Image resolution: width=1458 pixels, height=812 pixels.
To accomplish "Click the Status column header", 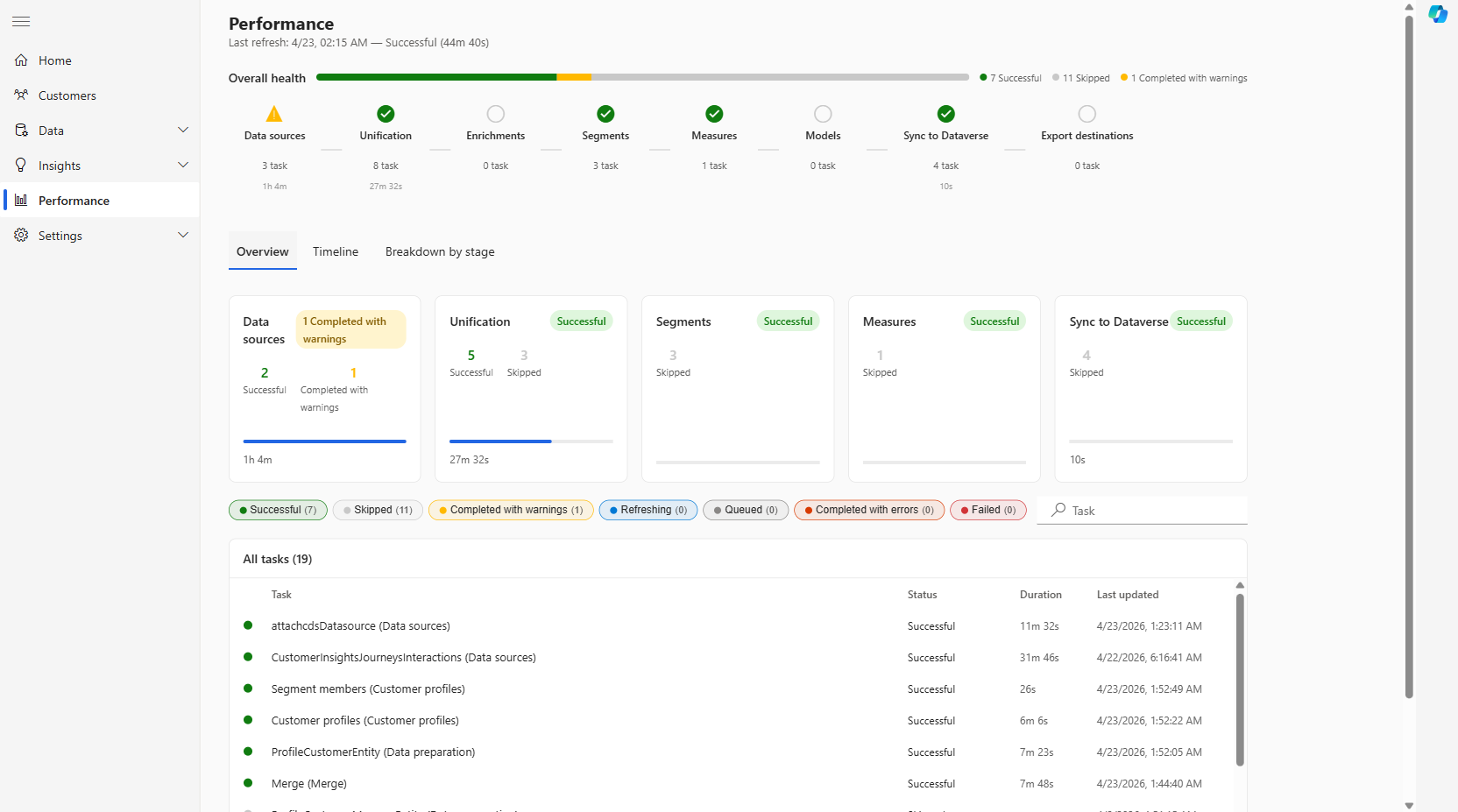I will 922,595.
